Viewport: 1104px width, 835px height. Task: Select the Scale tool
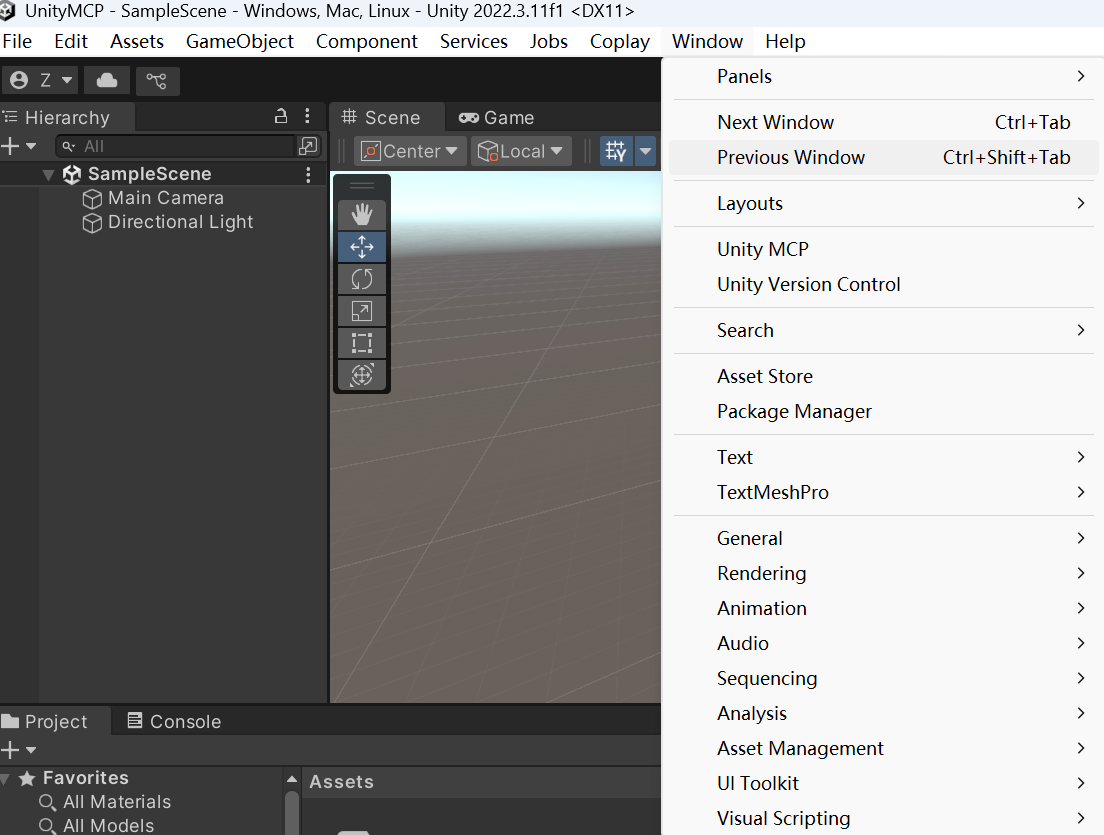click(362, 311)
